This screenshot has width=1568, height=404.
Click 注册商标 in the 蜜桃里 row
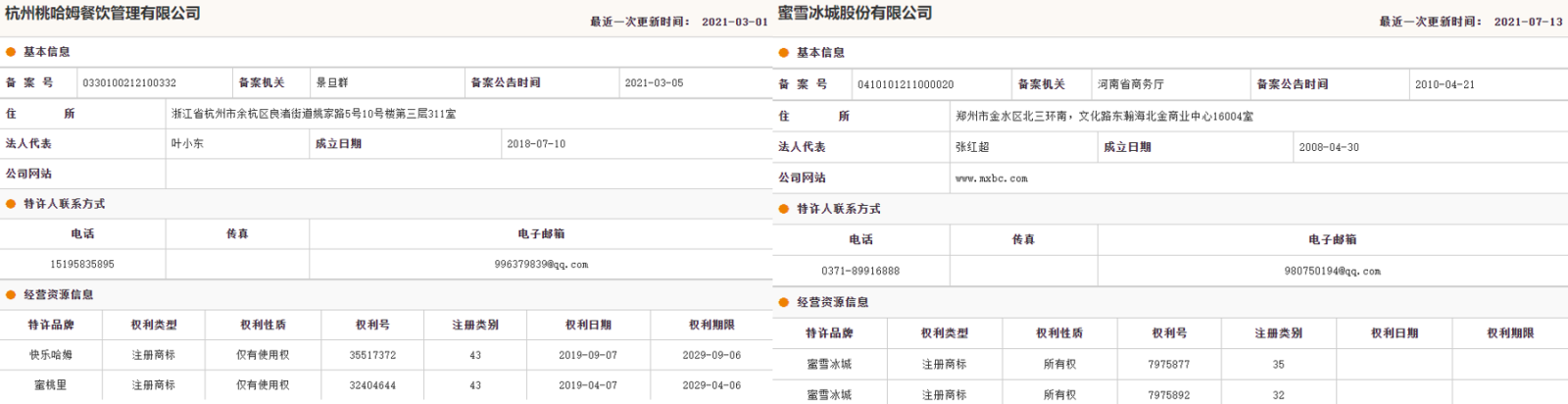pyautogui.click(x=154, y=385)
